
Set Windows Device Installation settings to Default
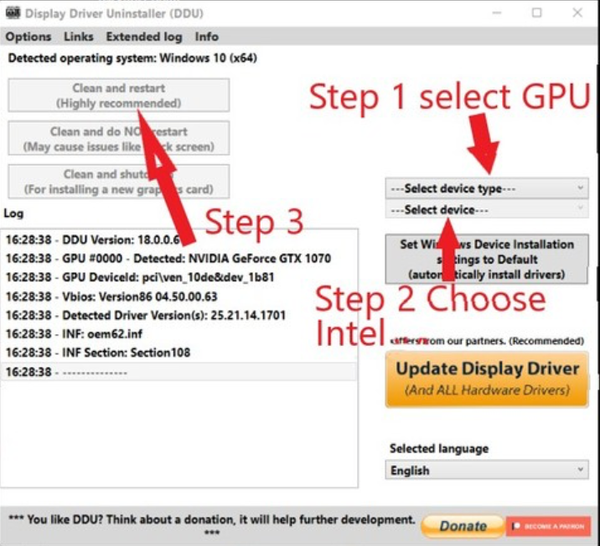click(x=486, y=259)
